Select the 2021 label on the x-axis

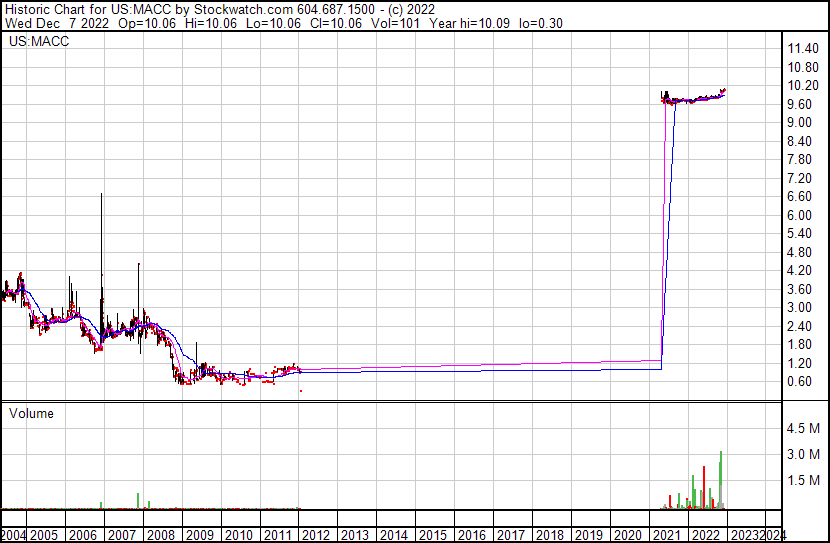(x=666, y=535)
